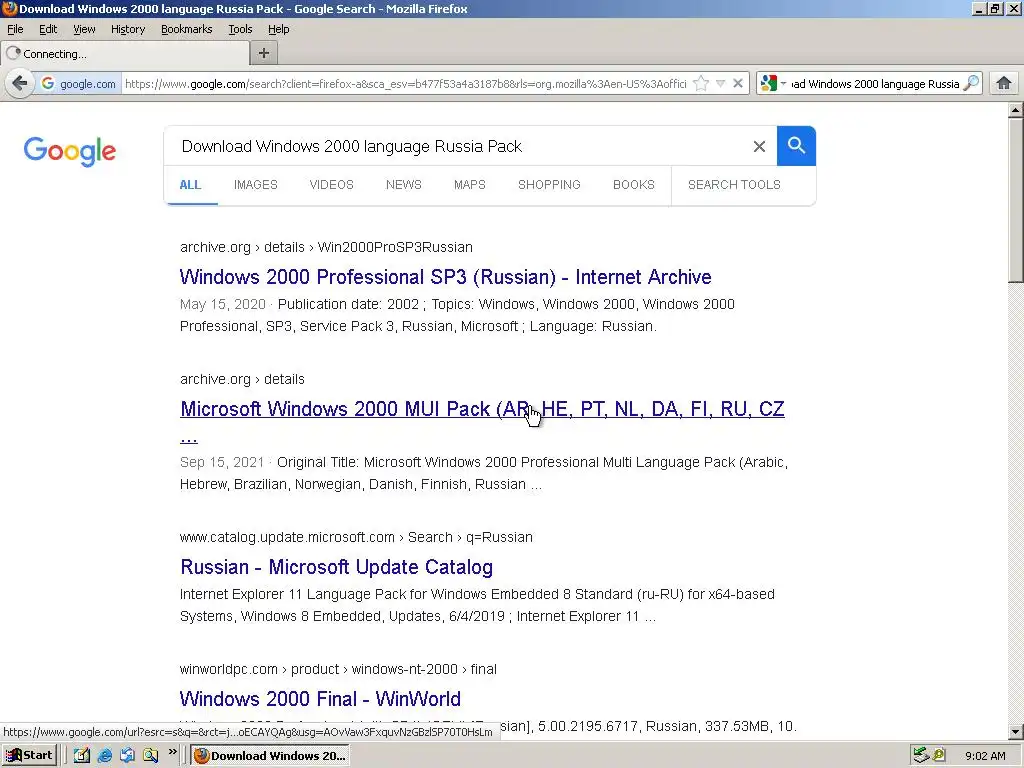Viewport: 1024px width, 768px height.
Task: Switch to the IMAGES results tab
Action: 255,185
